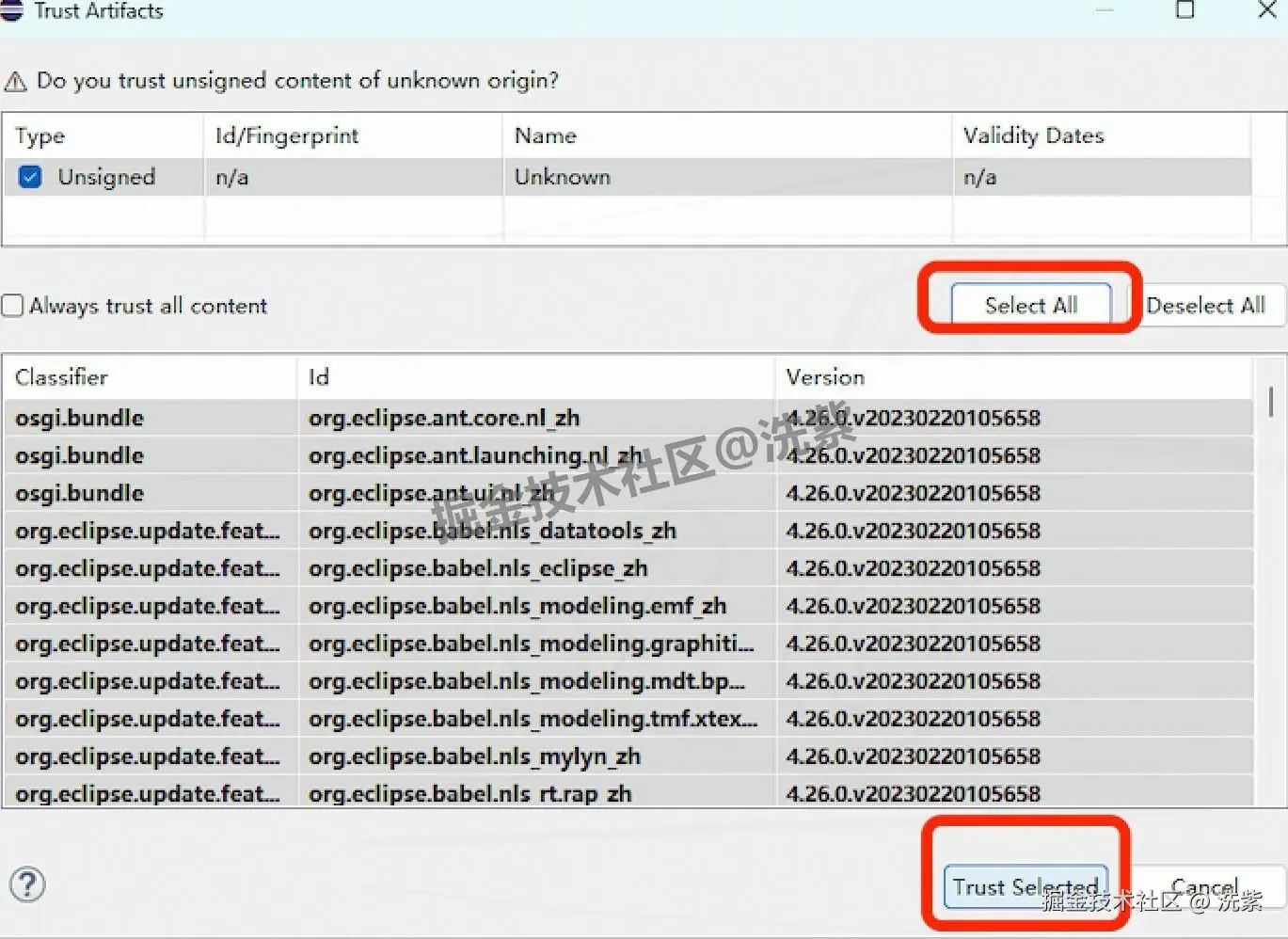Select row org.eclipse.babel.nls_modeling.mdt.bp
Image resolution: width=1288 pixels, height=939 pixels.
[x=628, y=681]
